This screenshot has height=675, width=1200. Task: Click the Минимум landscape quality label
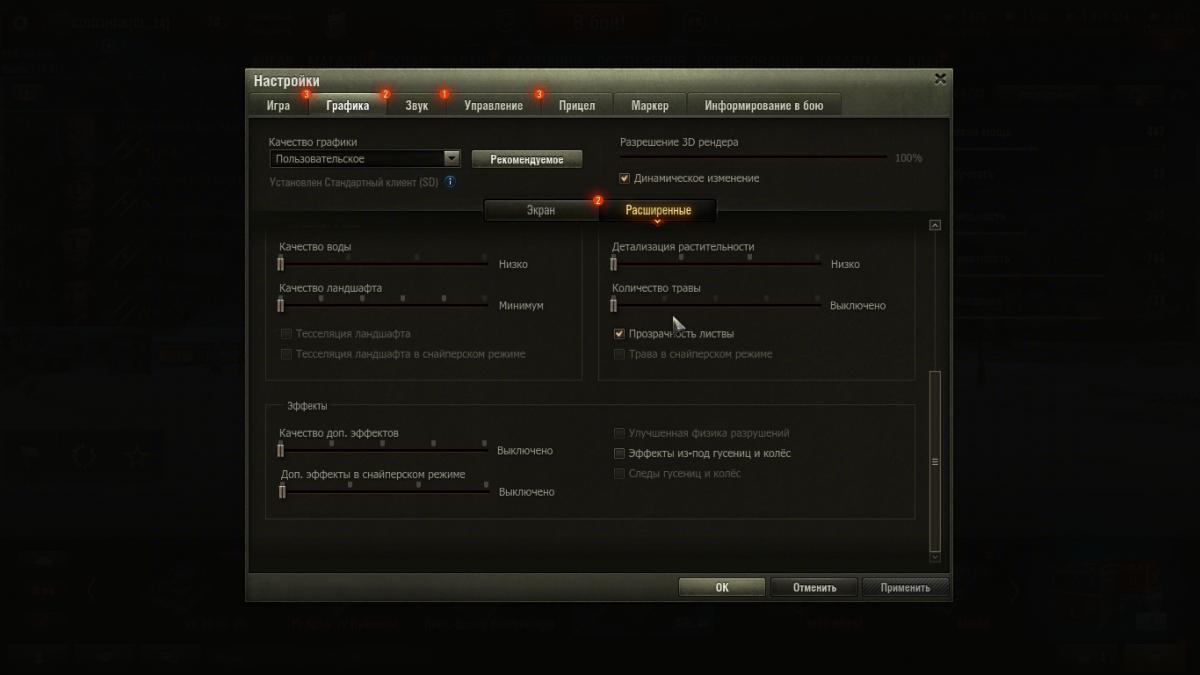521,306
